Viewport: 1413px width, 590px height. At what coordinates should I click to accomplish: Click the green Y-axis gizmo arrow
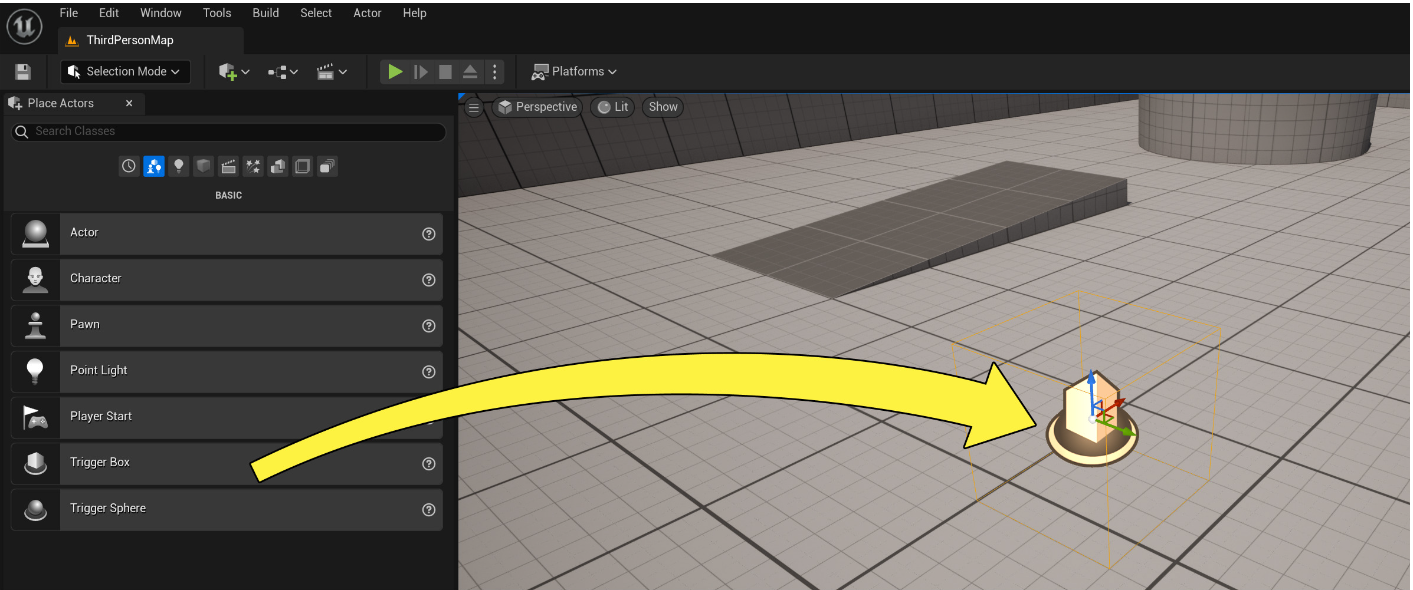(x=1117, y=429)
